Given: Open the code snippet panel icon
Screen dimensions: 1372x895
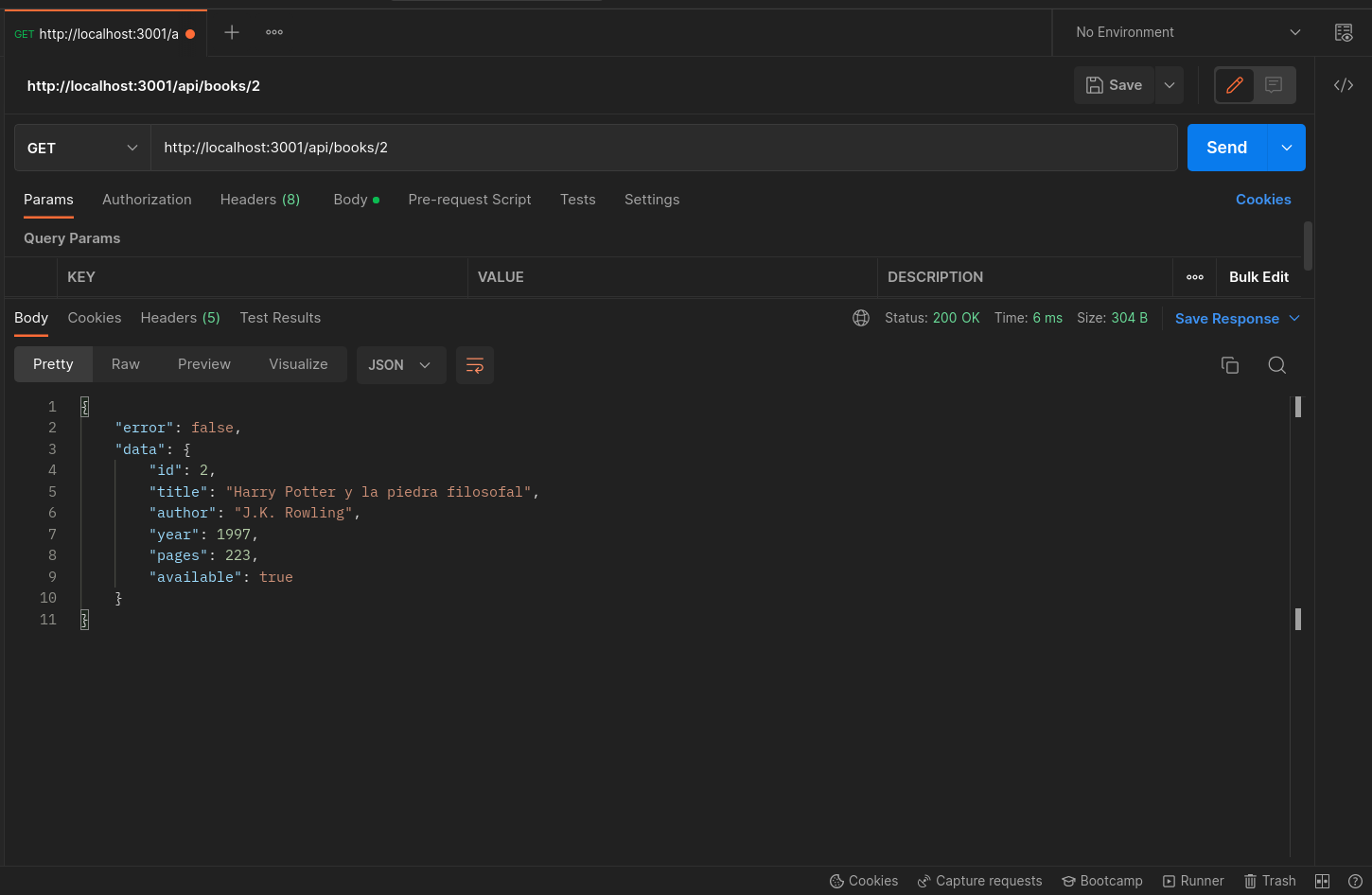Looking at the screenshot, I should [1344, 85].
